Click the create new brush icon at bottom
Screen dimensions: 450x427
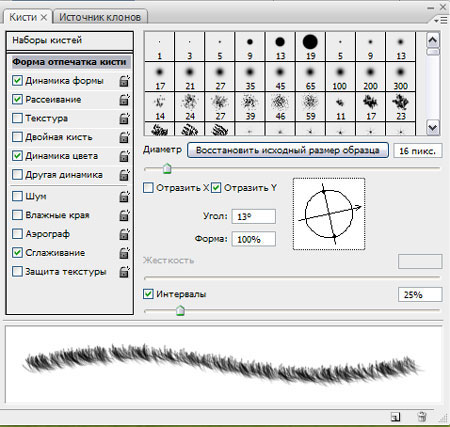click(395, 417)
